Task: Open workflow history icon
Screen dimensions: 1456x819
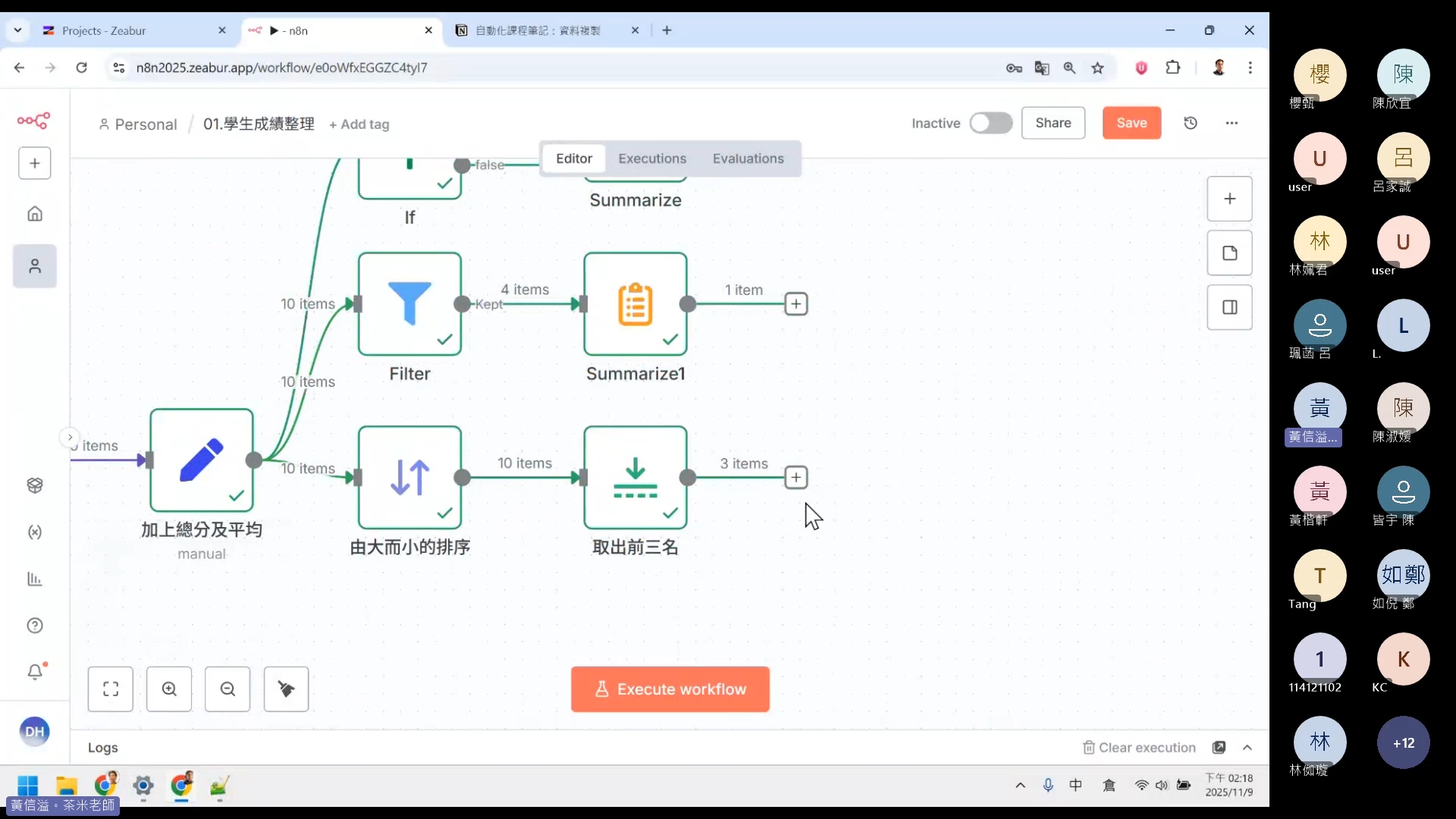Action: coord(1191,123)
